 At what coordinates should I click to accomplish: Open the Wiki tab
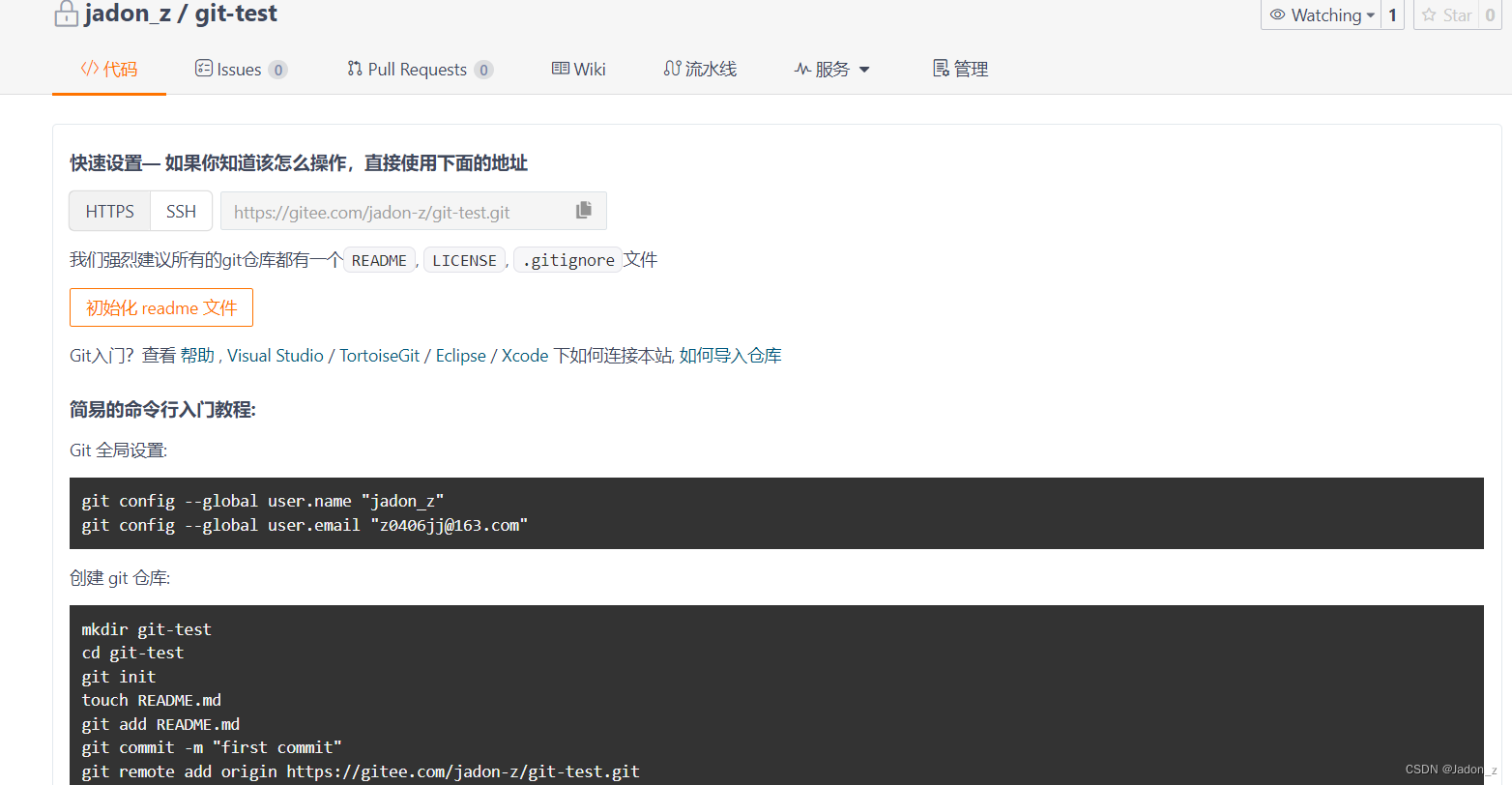tap(579, 69)
